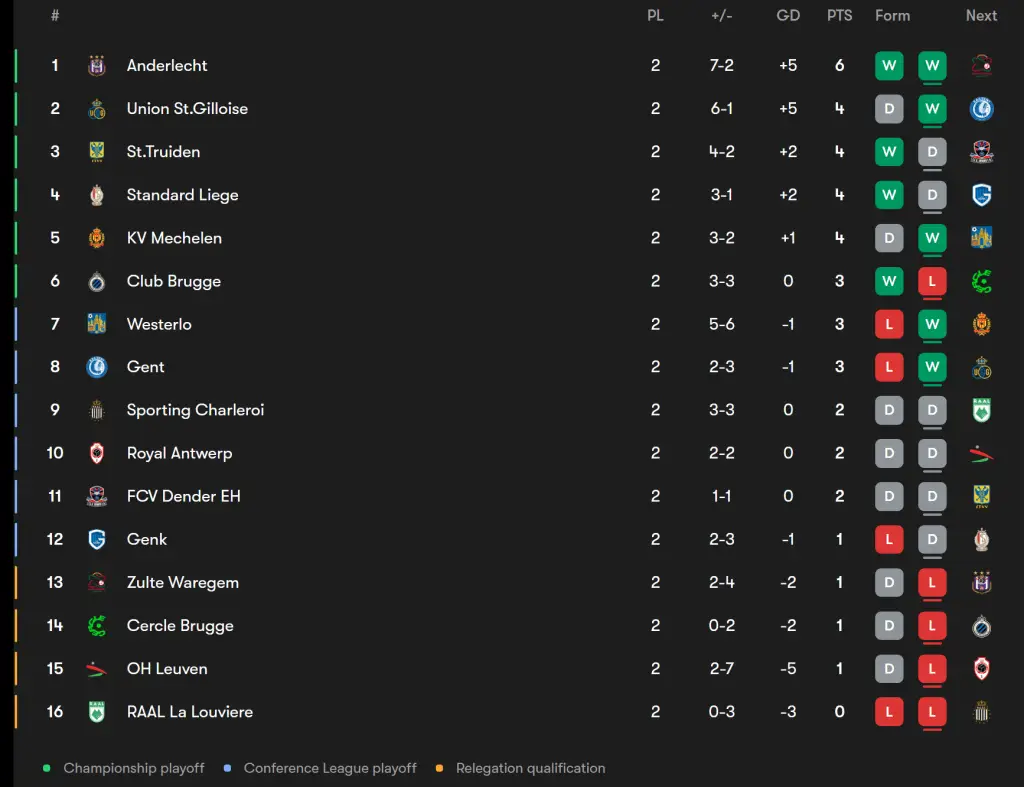Select the Gent logo in row 8
1024x787 pixels.
coord(97,367)
